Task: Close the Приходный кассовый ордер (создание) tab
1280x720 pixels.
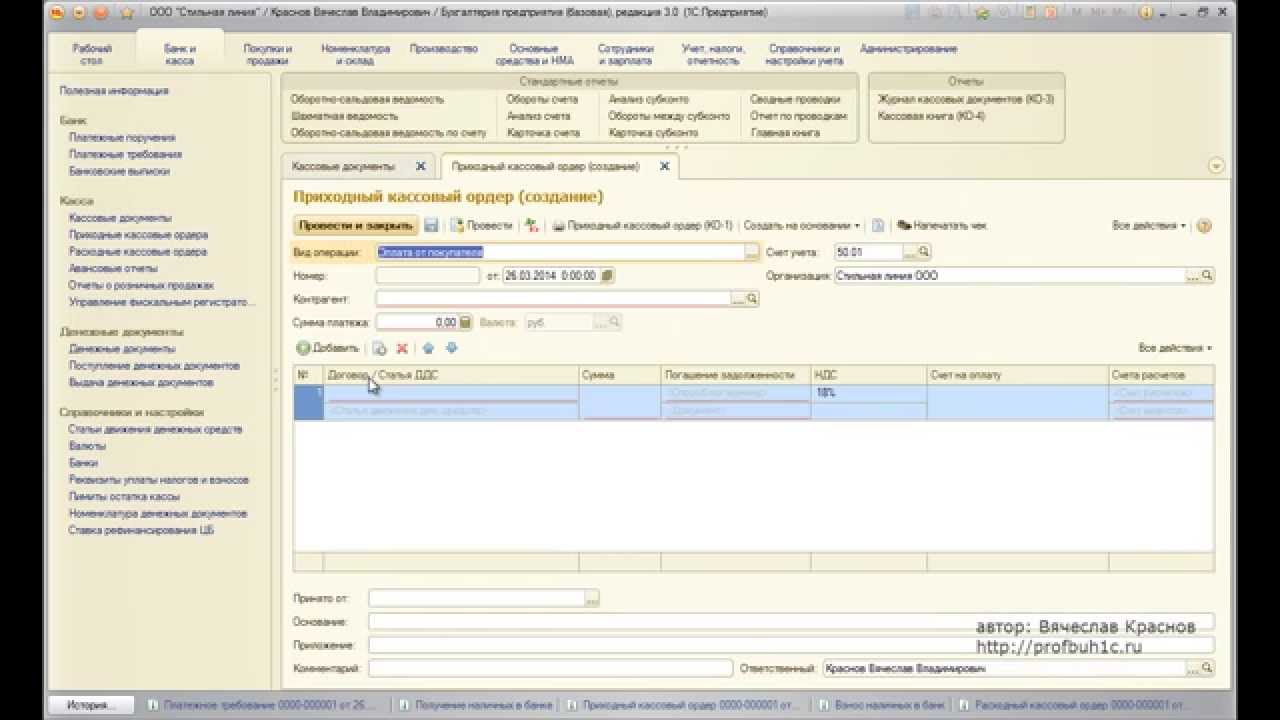Action: pos(664,166)
